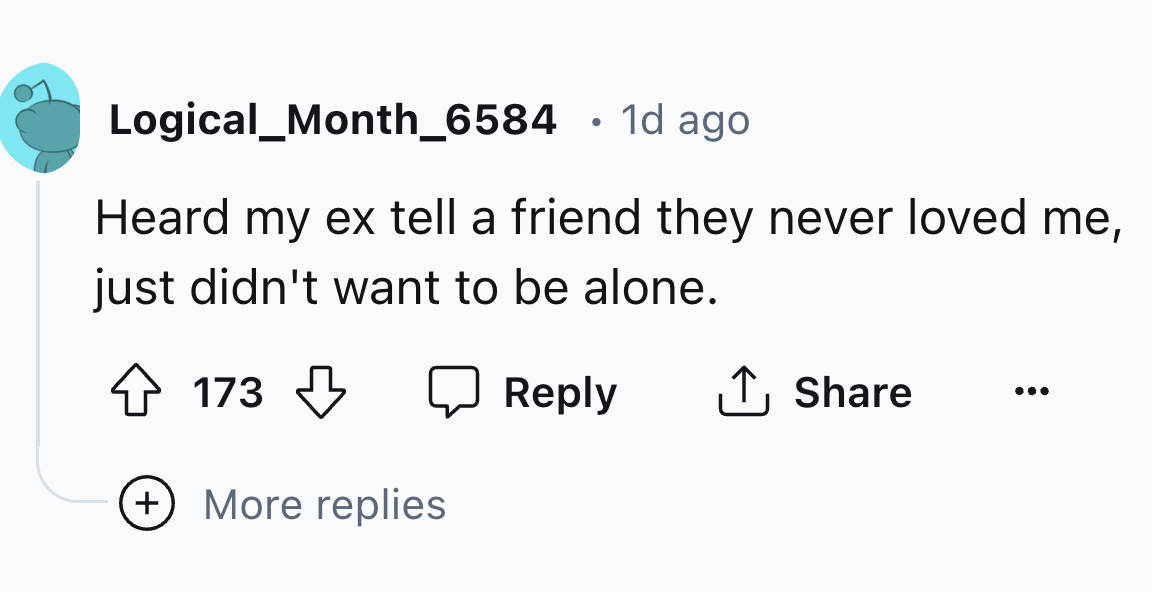Open more options with the ellipsis control

click(1031, 391)
